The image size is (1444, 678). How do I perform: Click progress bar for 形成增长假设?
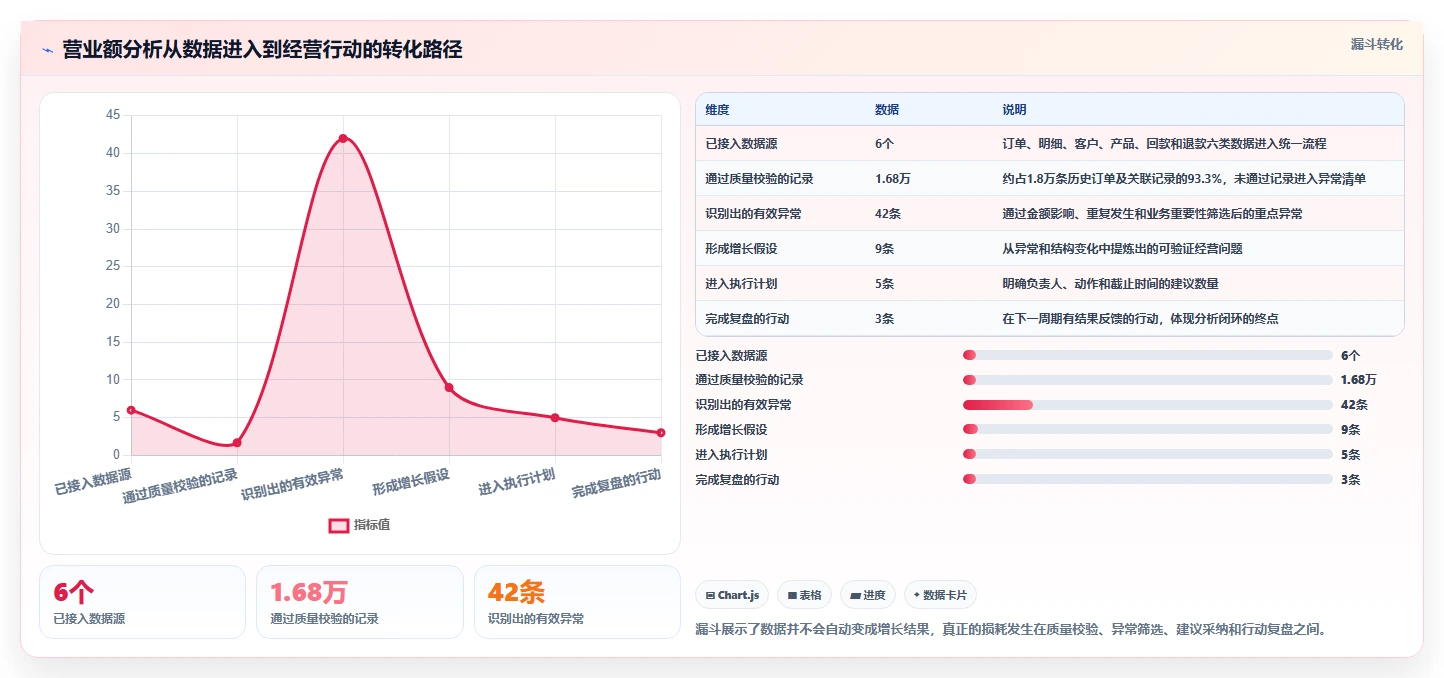[1148, 429]
